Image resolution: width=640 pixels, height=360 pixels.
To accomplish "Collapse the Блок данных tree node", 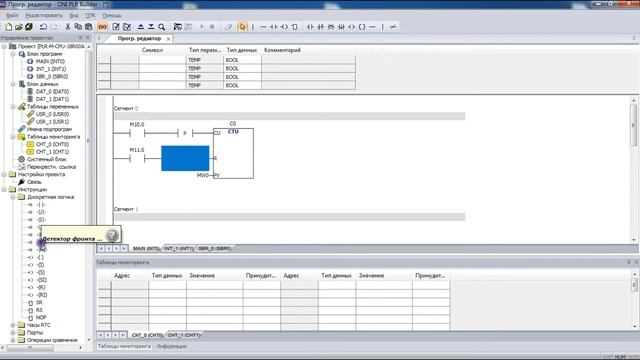I will (x=13, y=84).
